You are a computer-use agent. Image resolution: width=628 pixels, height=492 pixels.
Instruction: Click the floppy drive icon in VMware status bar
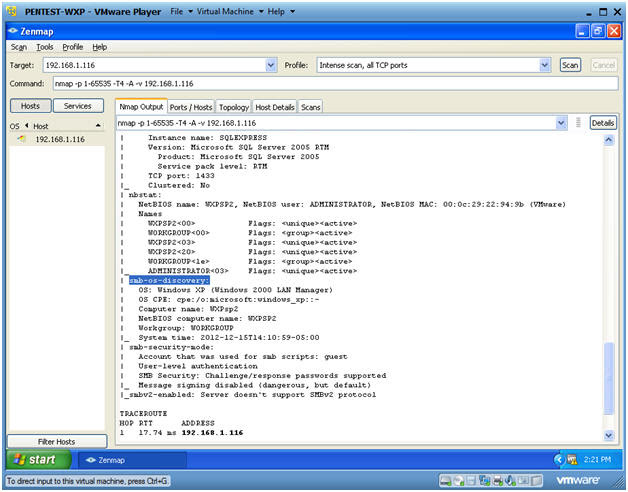point(471,480)
